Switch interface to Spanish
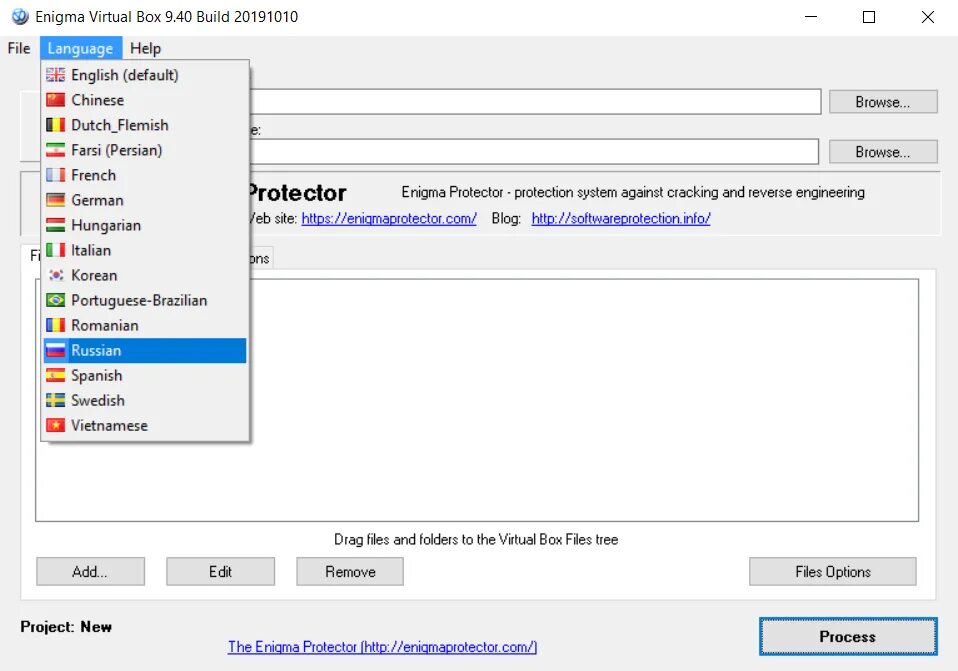This screenshot has height=671, width=958. point(145,375)
